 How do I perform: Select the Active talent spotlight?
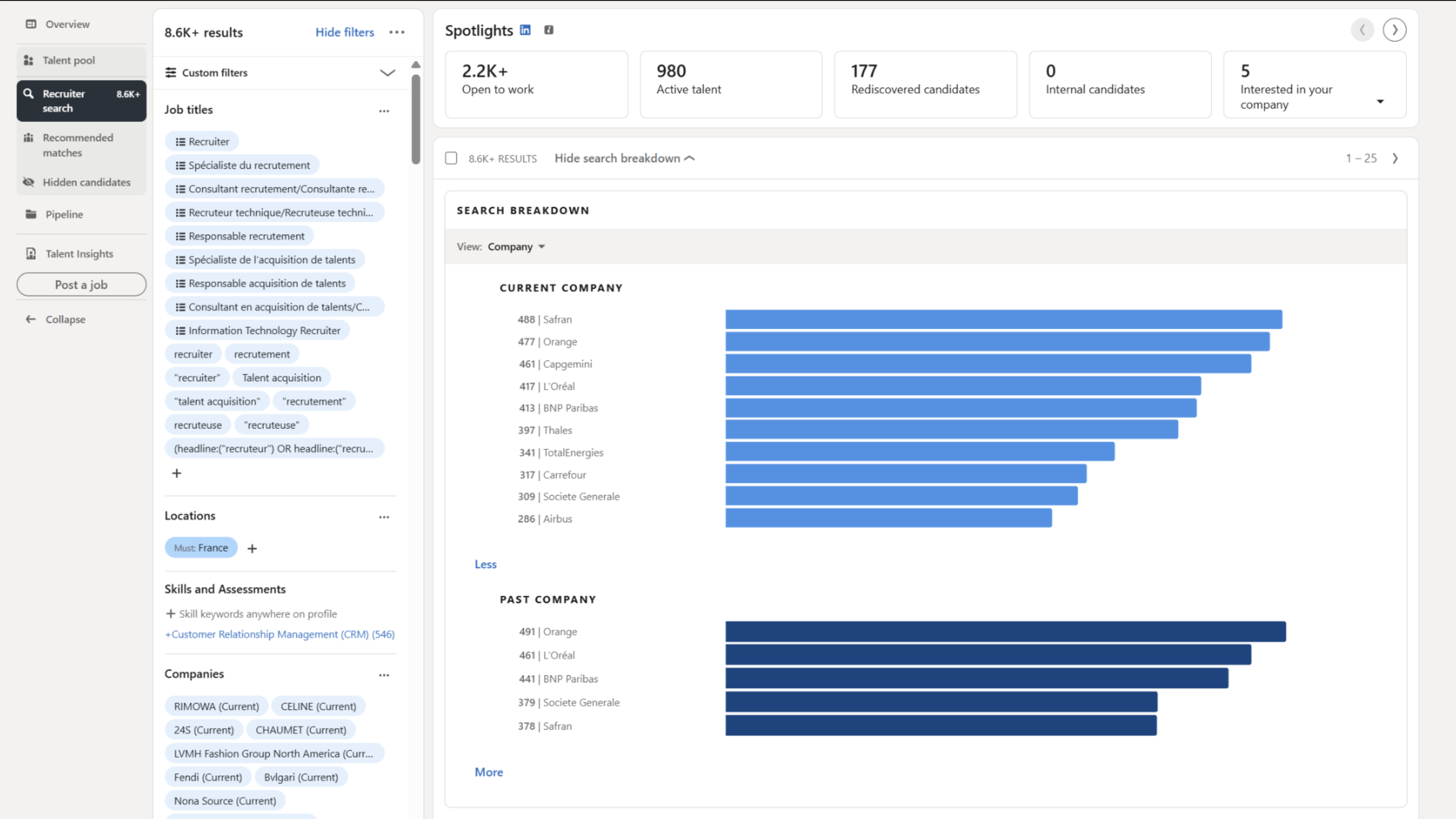pyautogui.click(x=731, y=85)
